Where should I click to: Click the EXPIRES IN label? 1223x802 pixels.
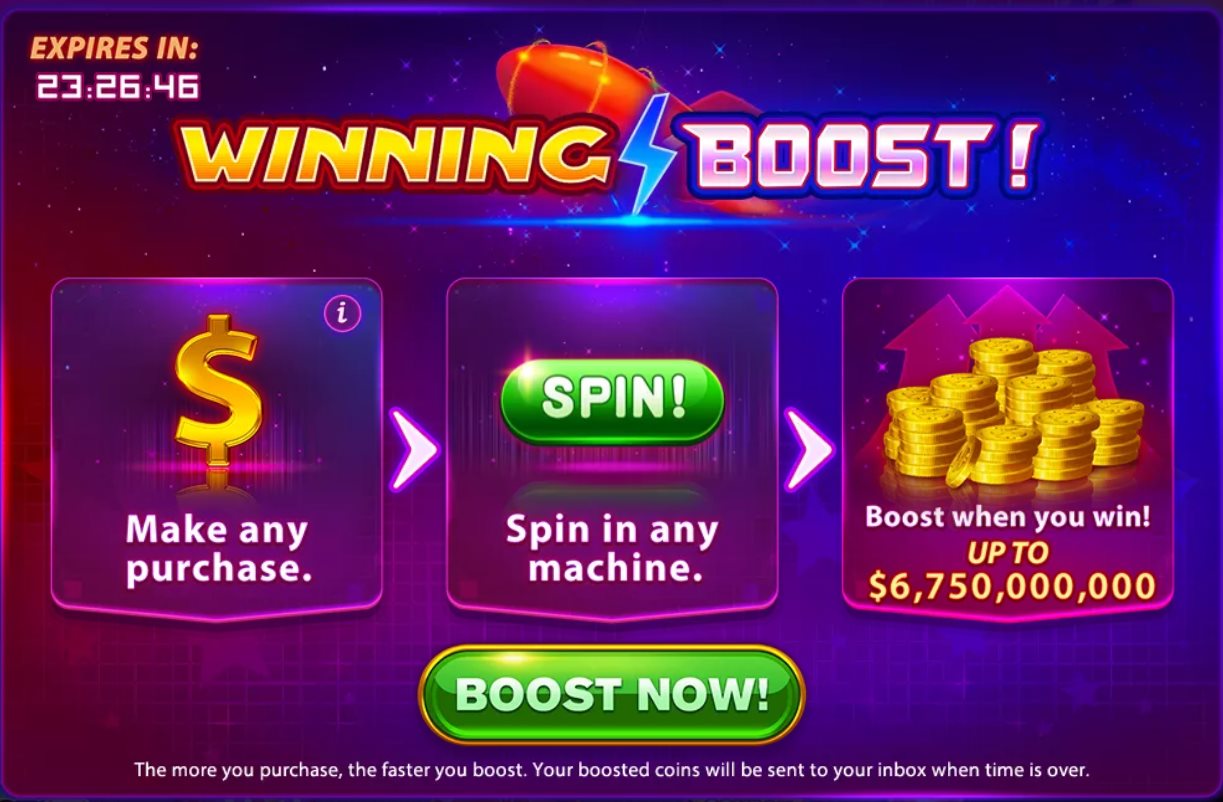coord(114,49)
